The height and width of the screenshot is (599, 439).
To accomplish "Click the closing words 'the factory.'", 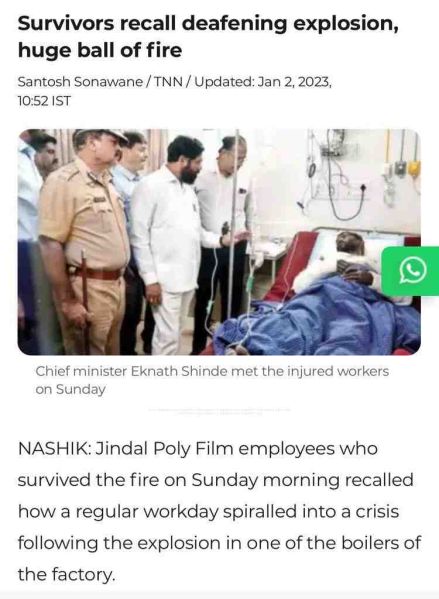I will pos(66,574).
